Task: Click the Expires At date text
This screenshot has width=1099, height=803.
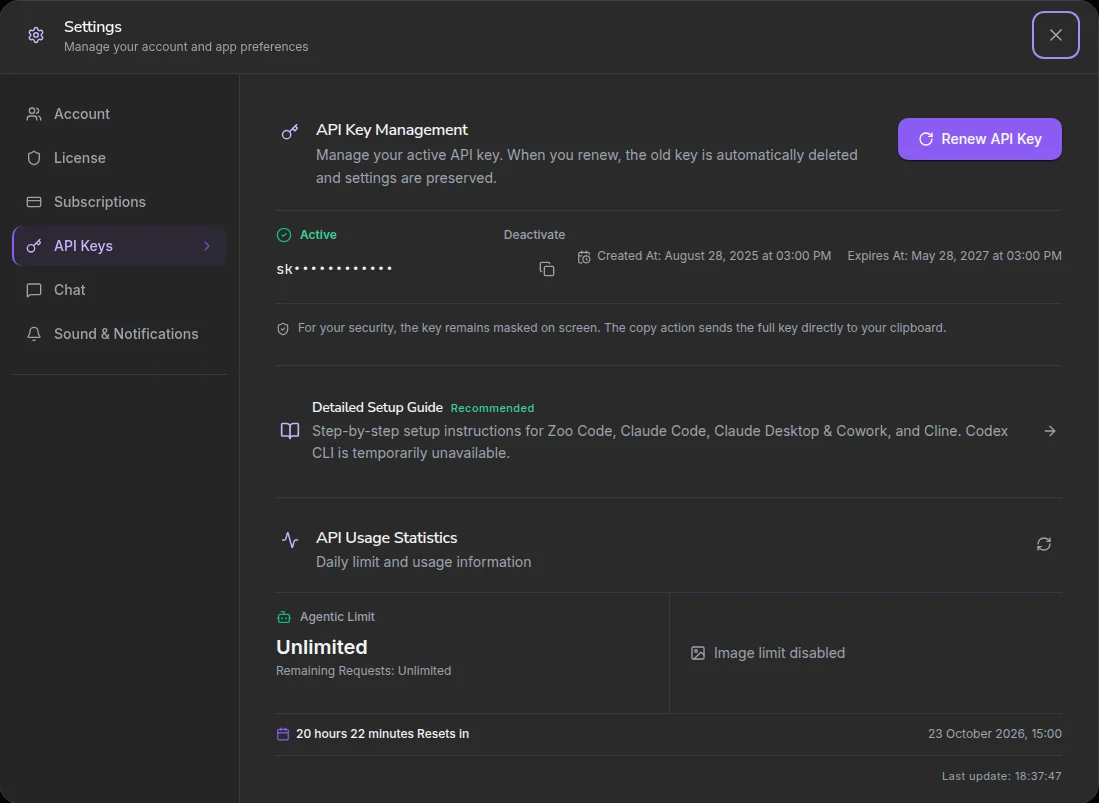Action: click(x=954, y=256)
